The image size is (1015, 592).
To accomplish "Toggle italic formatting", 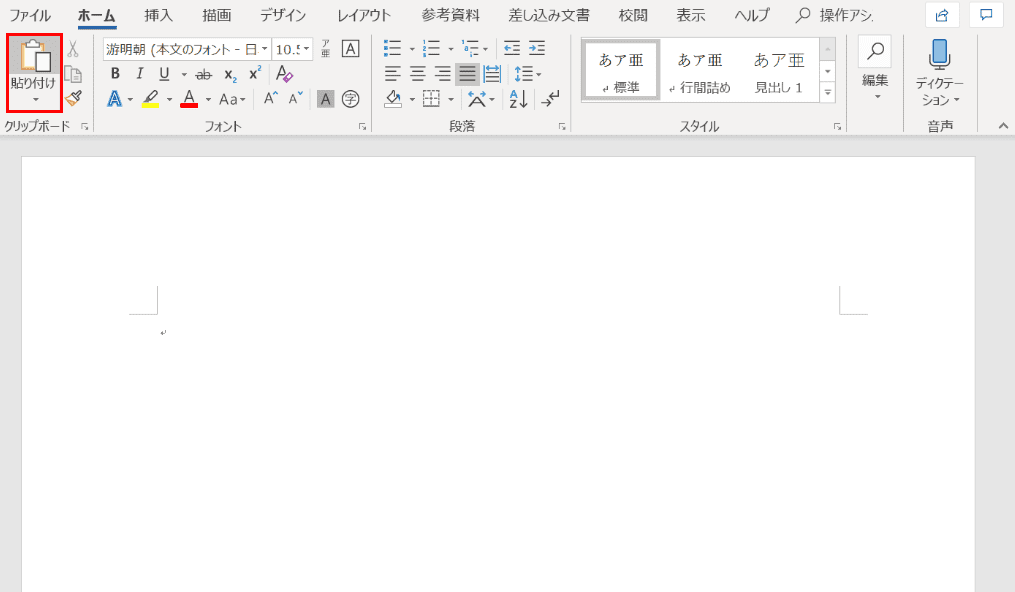I will pos(139,74).
